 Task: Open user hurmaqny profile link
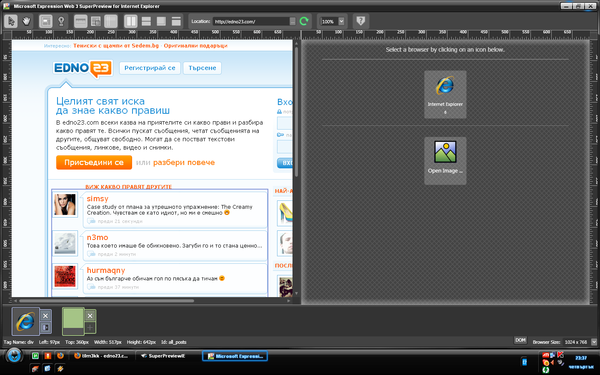pyautogui.click(x=106, y=270)
